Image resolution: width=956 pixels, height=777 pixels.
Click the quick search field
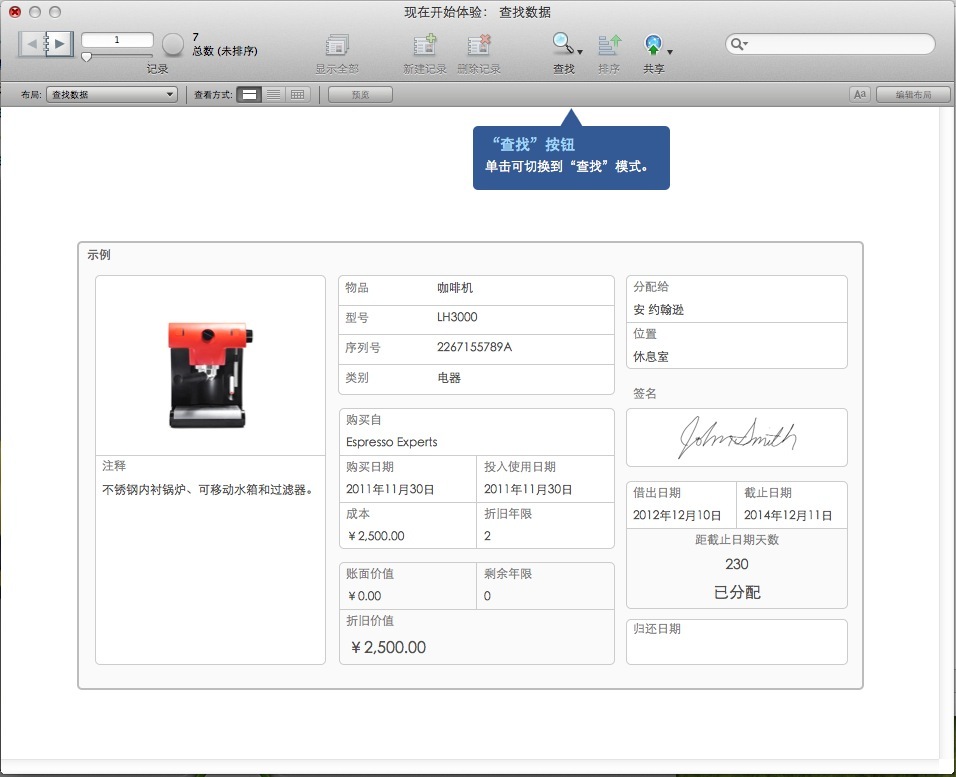(x=835, y=44)
